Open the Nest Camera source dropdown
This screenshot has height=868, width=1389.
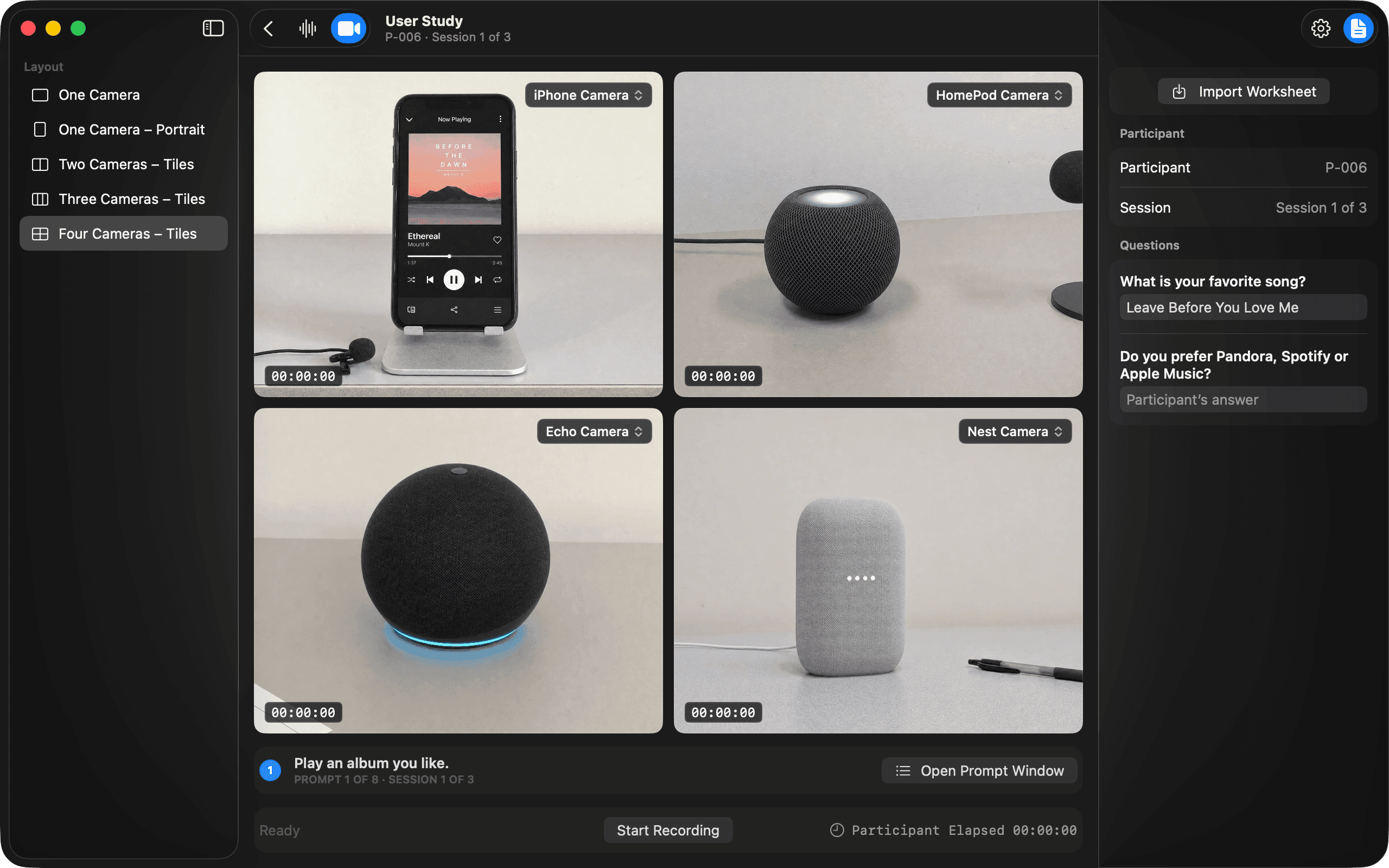(1015, 432)
